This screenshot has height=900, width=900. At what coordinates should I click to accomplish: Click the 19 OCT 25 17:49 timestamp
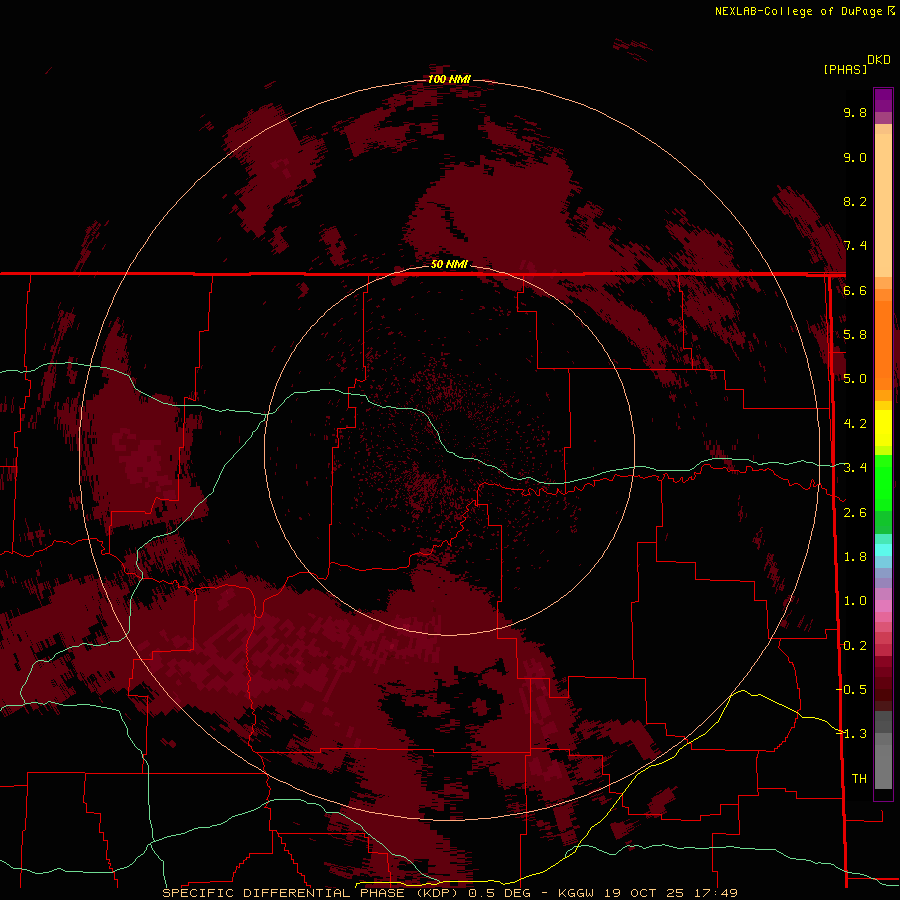[x=674, y=893]
